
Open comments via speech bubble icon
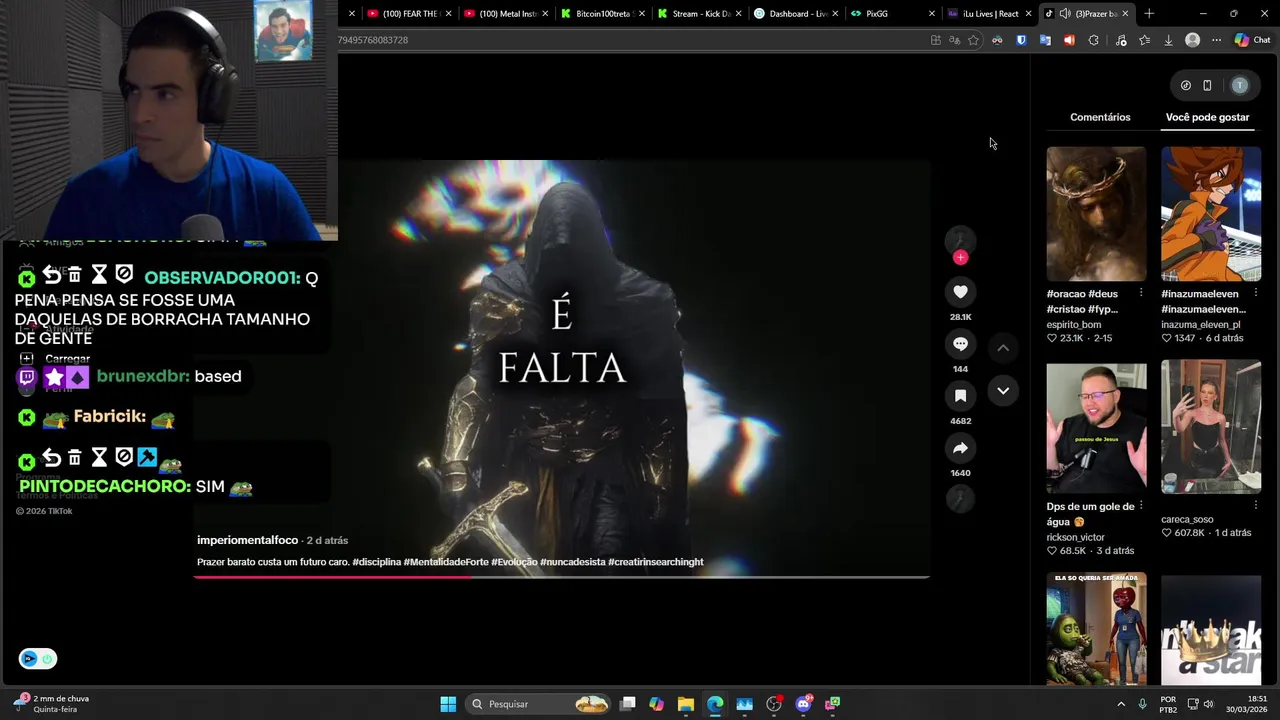point(960,344)
